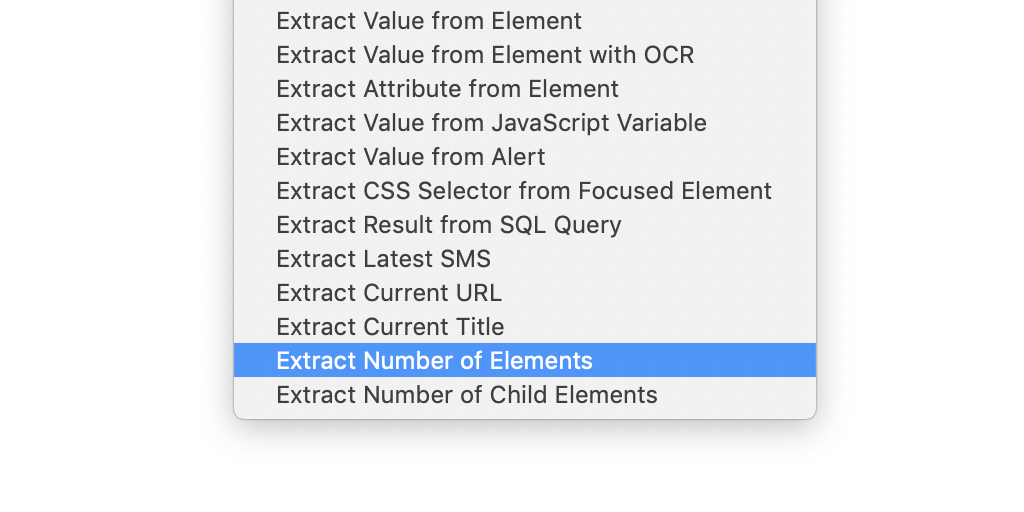The height and width of the screenshot is (512, 1024).
Task: Select the Current URL extraction entry
Action: coord(525,293)
